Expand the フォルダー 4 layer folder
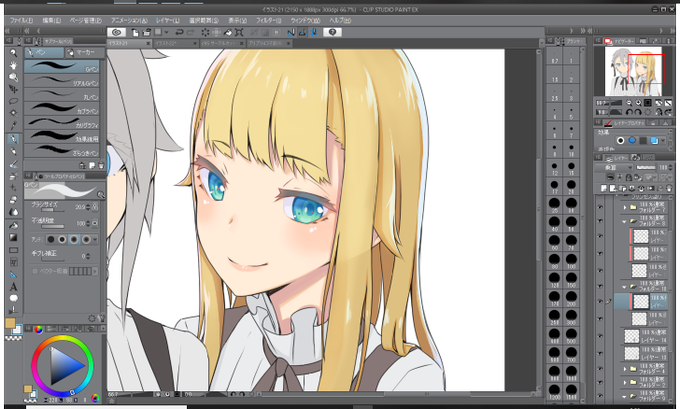Screen dimensions: 680x409 (x=625, y=369)
